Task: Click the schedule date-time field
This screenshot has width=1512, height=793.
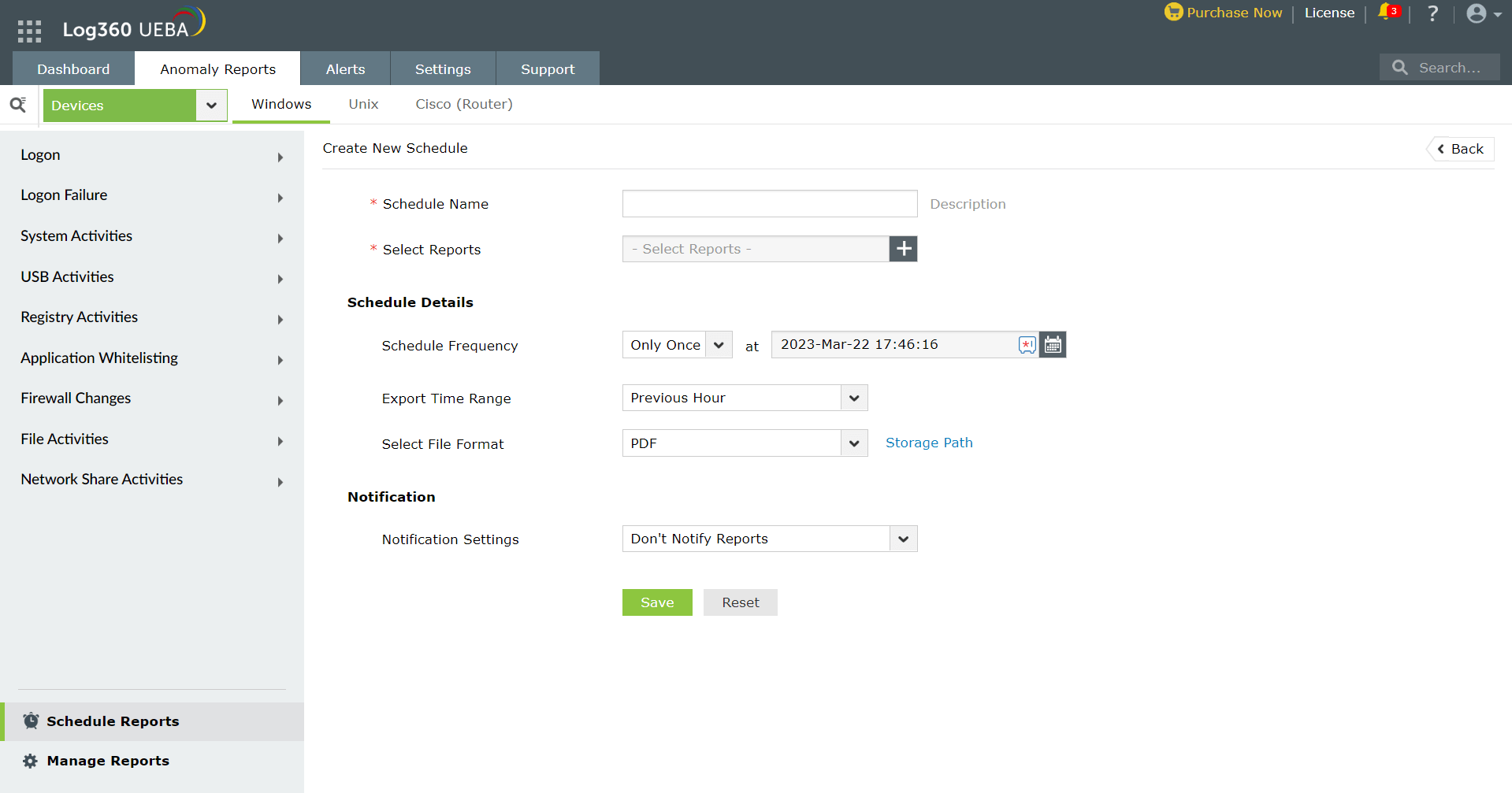Action: [x=905, y=344]
